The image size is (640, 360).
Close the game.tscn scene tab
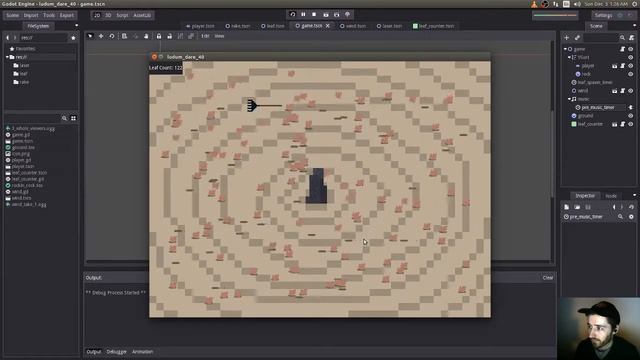coord(328,26)
